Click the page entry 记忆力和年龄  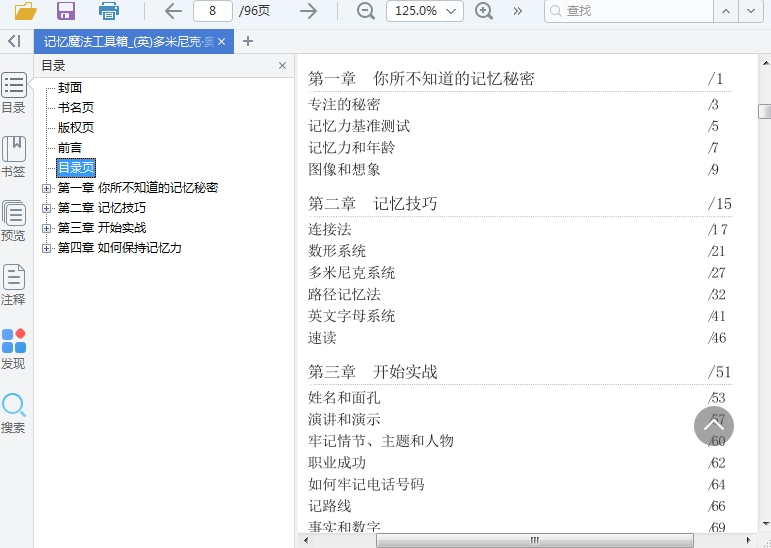pos(352,148)
